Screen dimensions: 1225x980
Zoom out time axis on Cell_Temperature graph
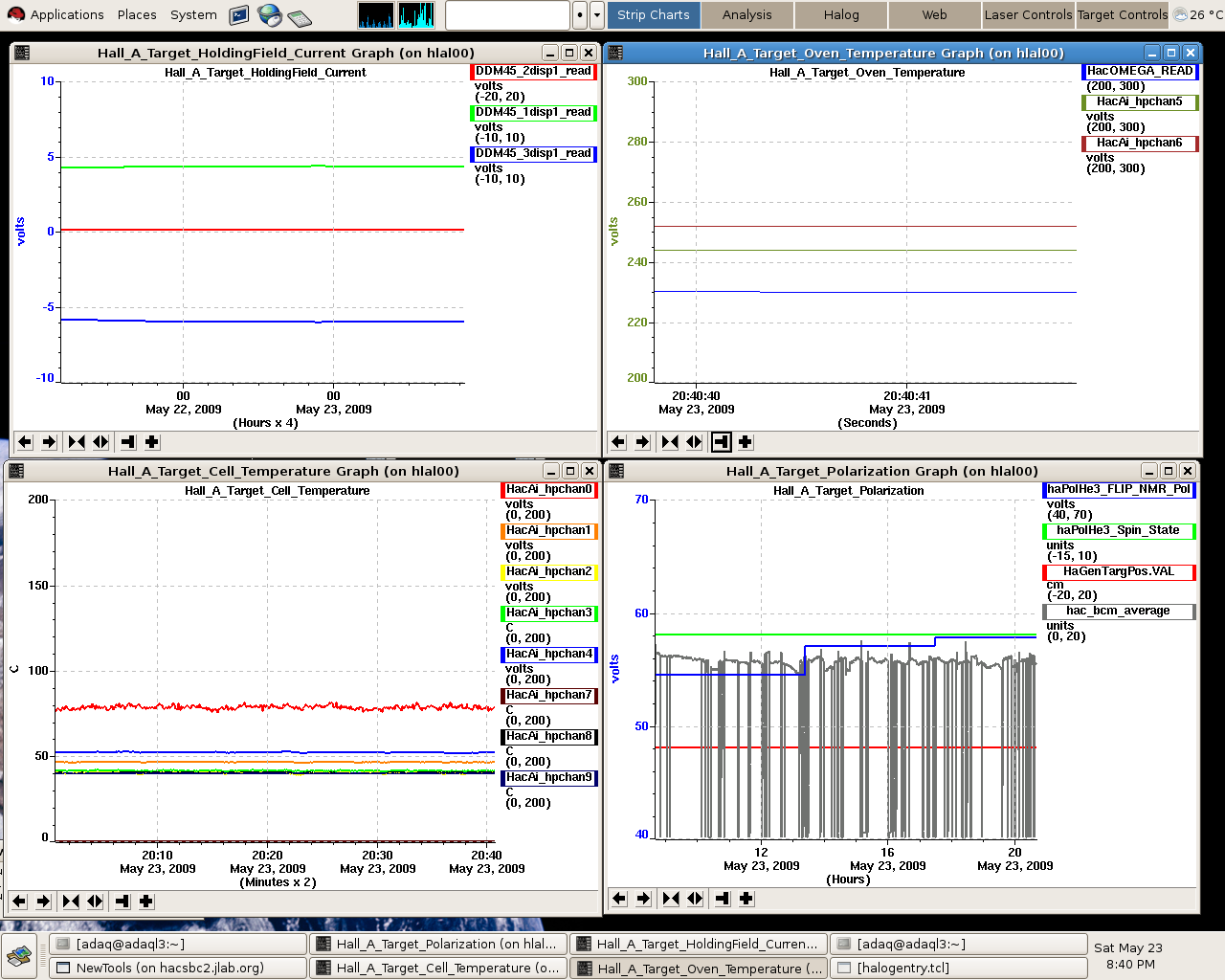point(96,902)
